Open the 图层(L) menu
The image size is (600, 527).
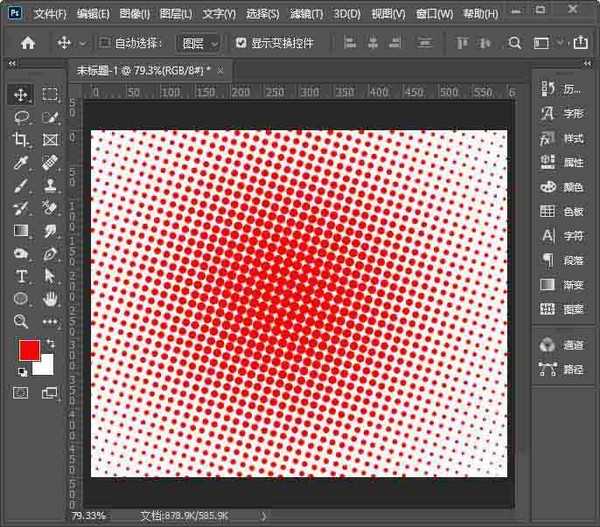click(176, 14)
